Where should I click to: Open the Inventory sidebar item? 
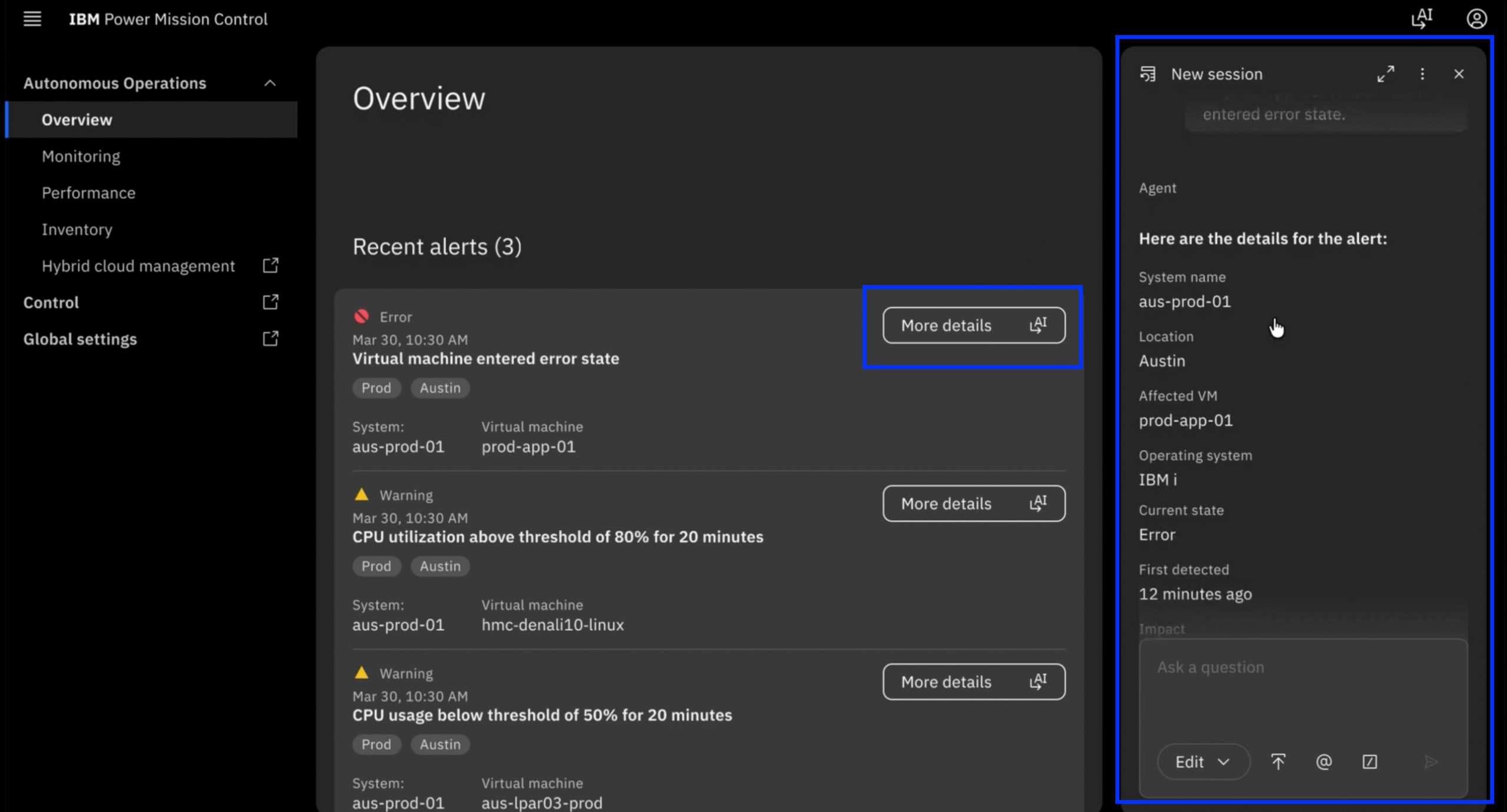[77, 229]
